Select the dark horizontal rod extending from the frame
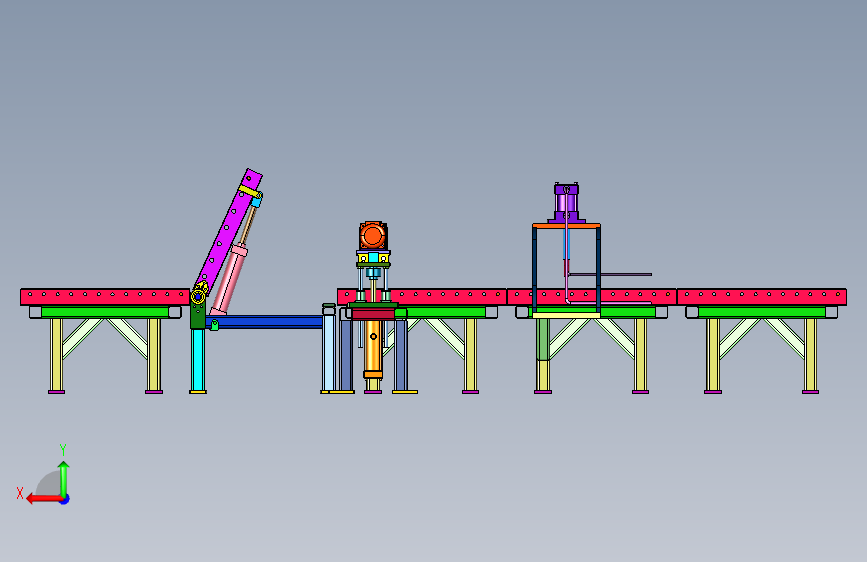 coord(610,274)
